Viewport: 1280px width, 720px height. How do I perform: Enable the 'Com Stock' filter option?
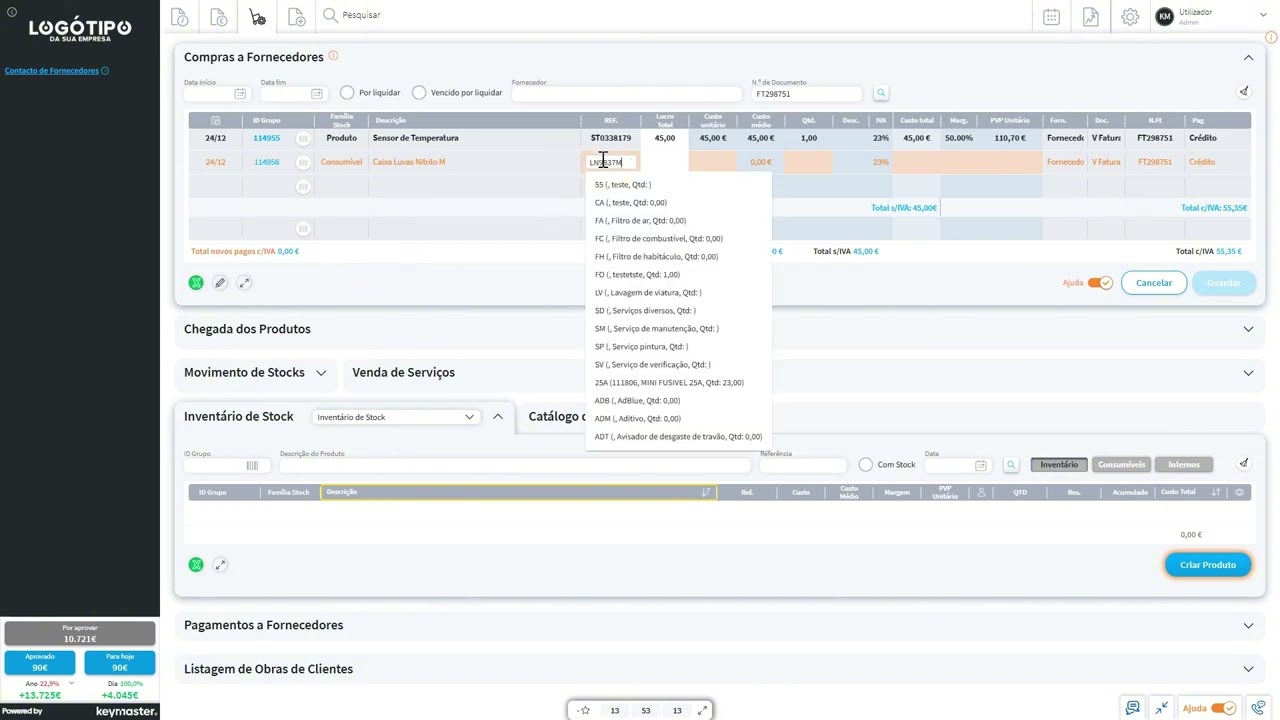[x=866, y=465]
